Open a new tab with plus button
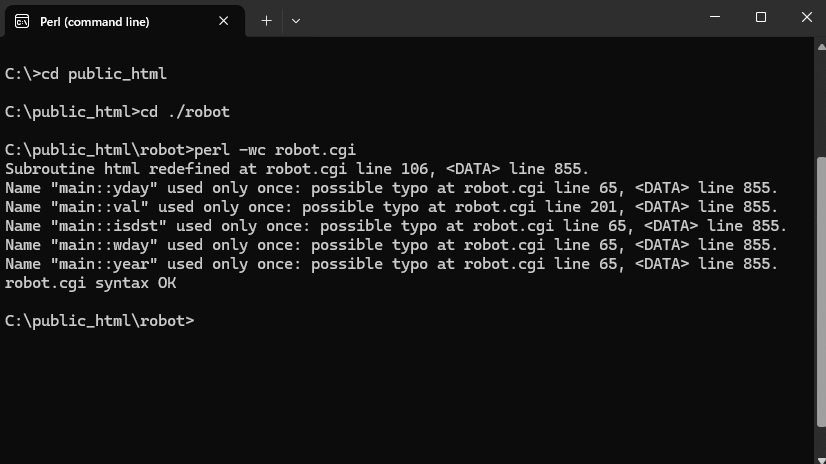The width and height of the screenshot is (826, 464). coord(266,20)
